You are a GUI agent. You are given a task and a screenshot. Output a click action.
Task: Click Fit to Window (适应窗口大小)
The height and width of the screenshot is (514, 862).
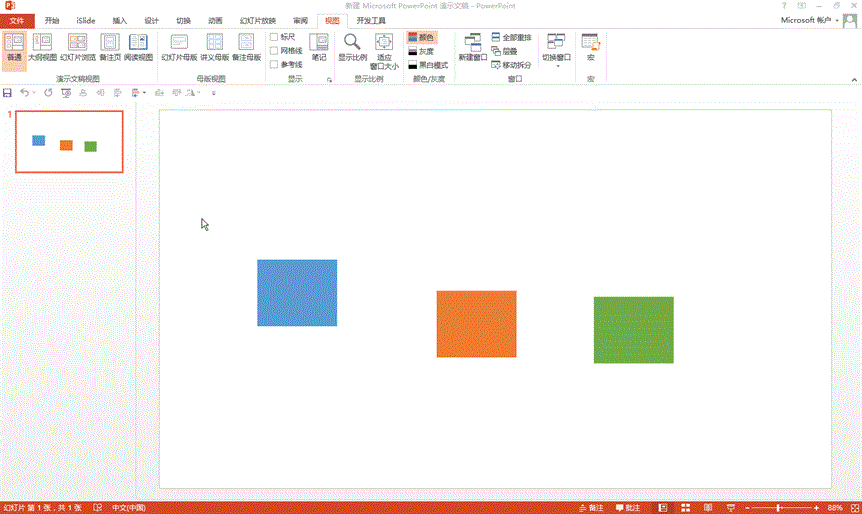pyautogui.click(x=384, y=48)
